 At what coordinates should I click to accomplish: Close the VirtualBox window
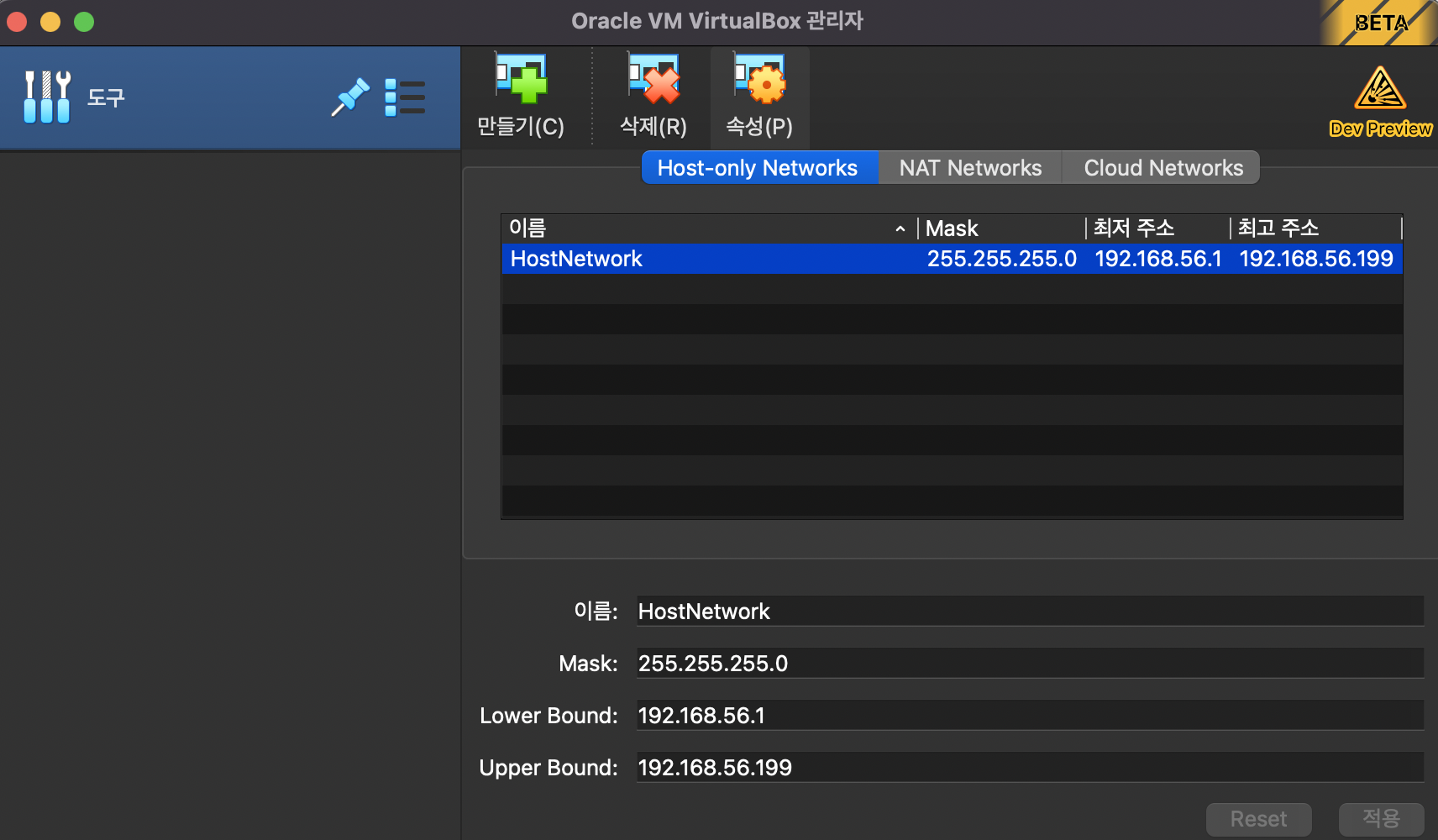click(17, 22)
